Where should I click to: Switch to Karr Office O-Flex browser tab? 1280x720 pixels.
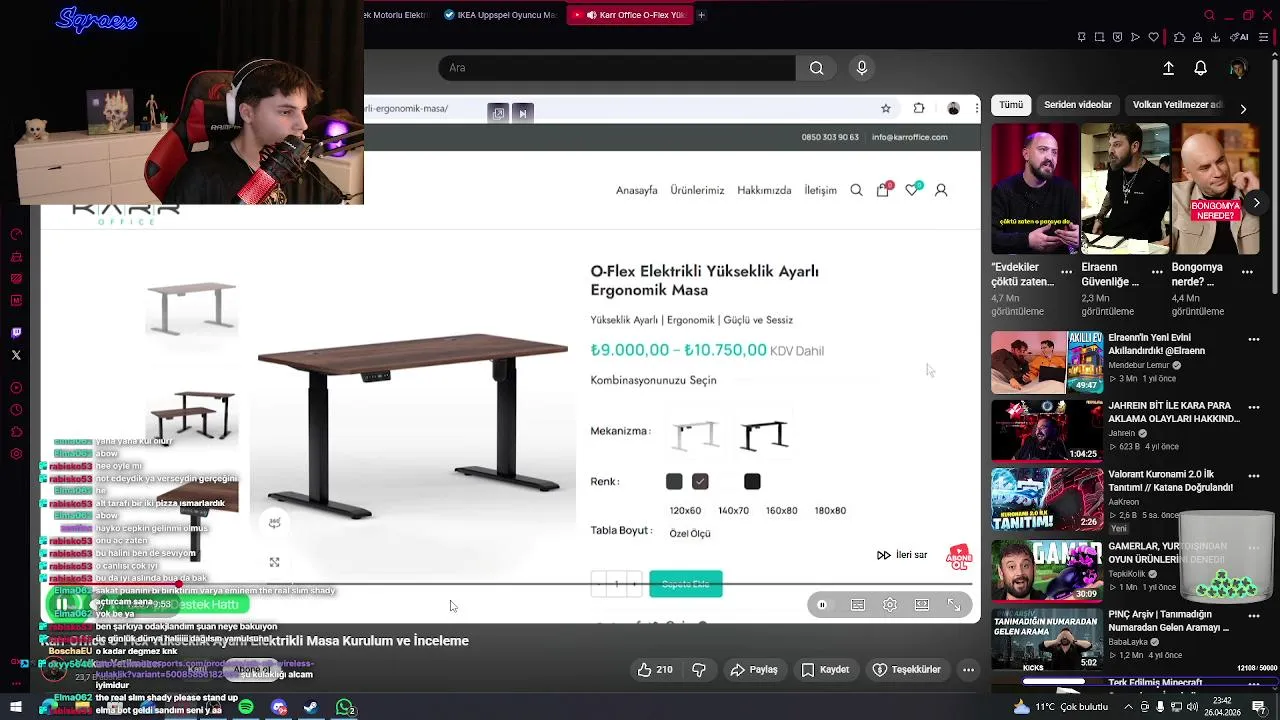click(x=629, y=15)
